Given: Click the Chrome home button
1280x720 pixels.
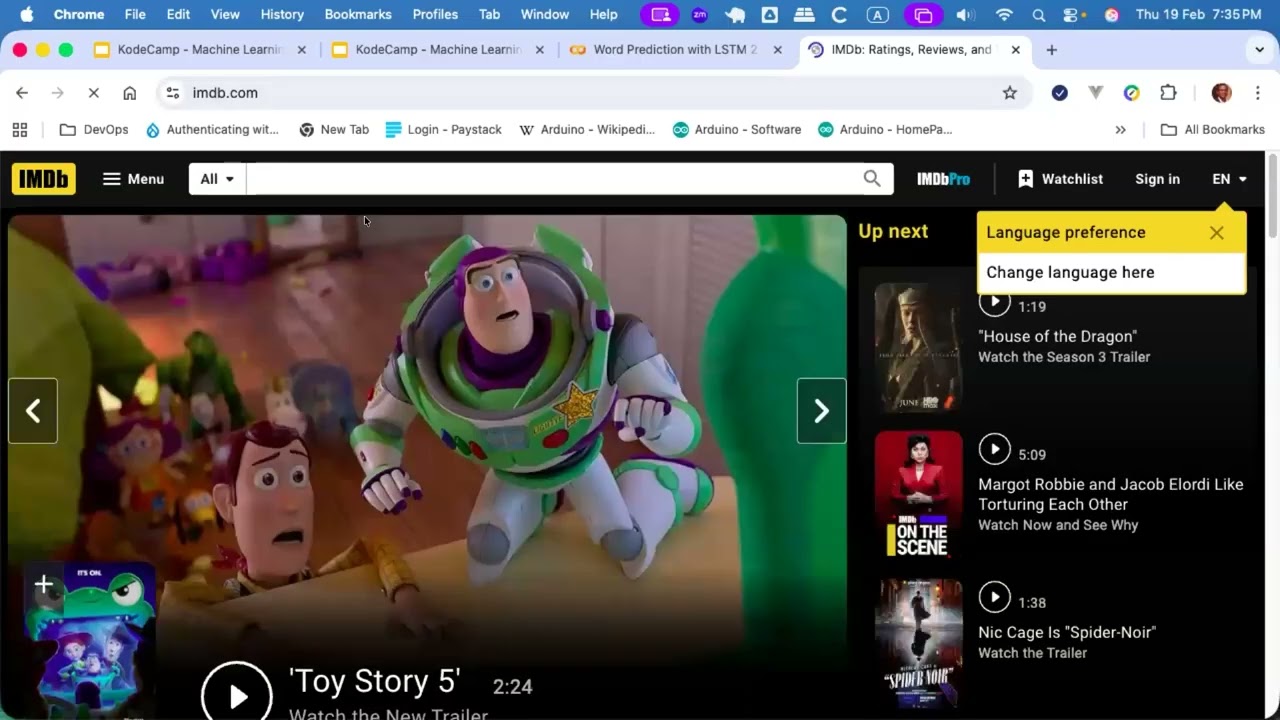Looking at the screenshot, I should [x=129, y=93].
